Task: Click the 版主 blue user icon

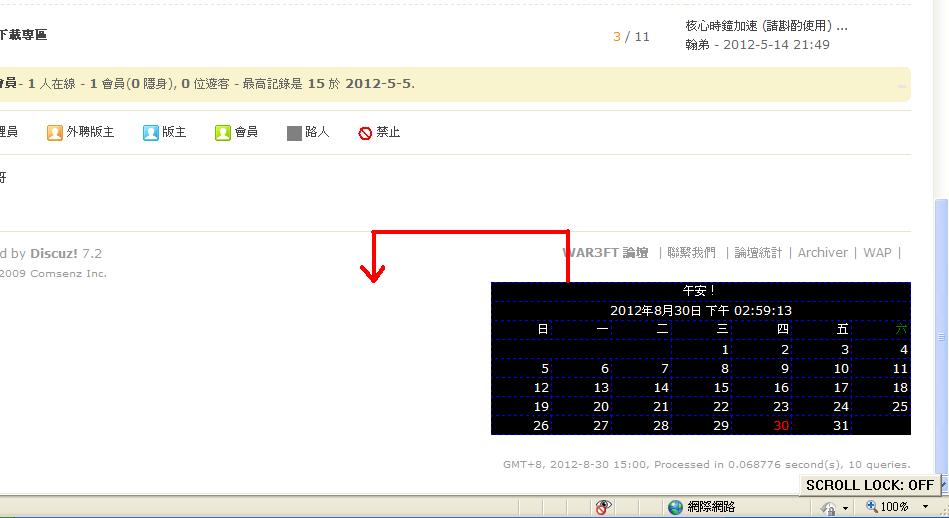Action: coord(151,133)
